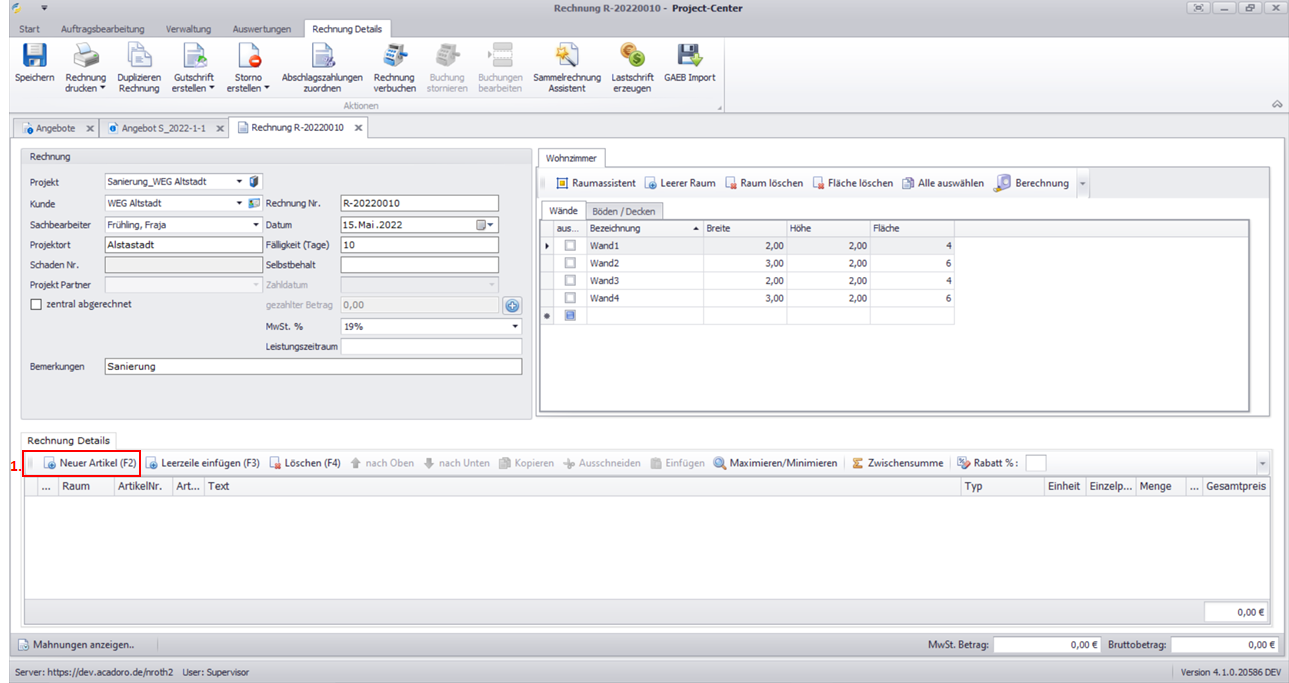Launch the Sammelrechnung Assistent
This screenshot has width=1289, height=683.
pyautogui.click(x=567, y=57)
